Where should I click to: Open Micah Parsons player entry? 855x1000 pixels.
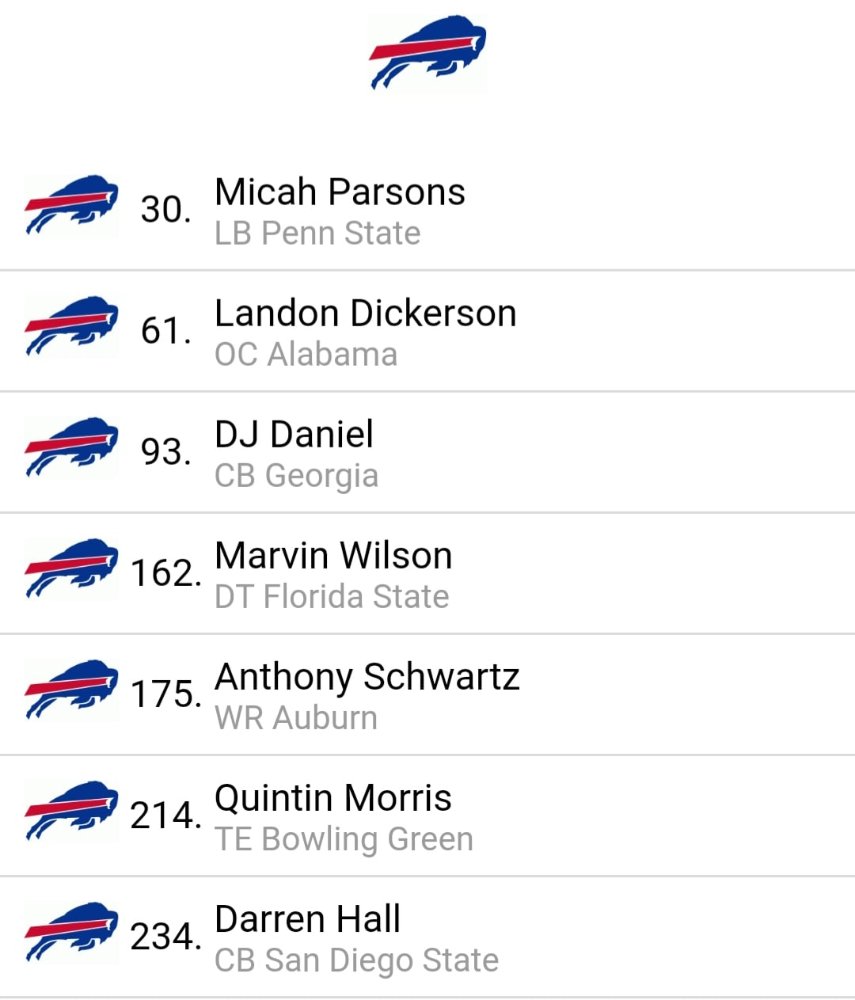click(427, 210)
